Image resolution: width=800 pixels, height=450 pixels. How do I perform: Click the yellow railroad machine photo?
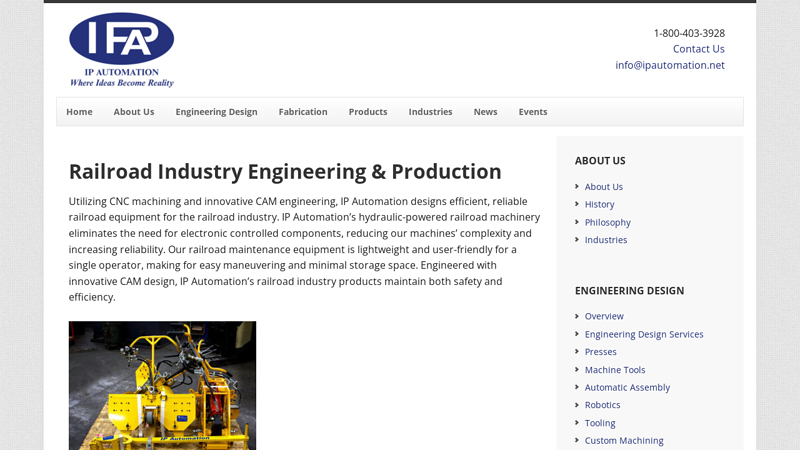[x=162, y=386]
